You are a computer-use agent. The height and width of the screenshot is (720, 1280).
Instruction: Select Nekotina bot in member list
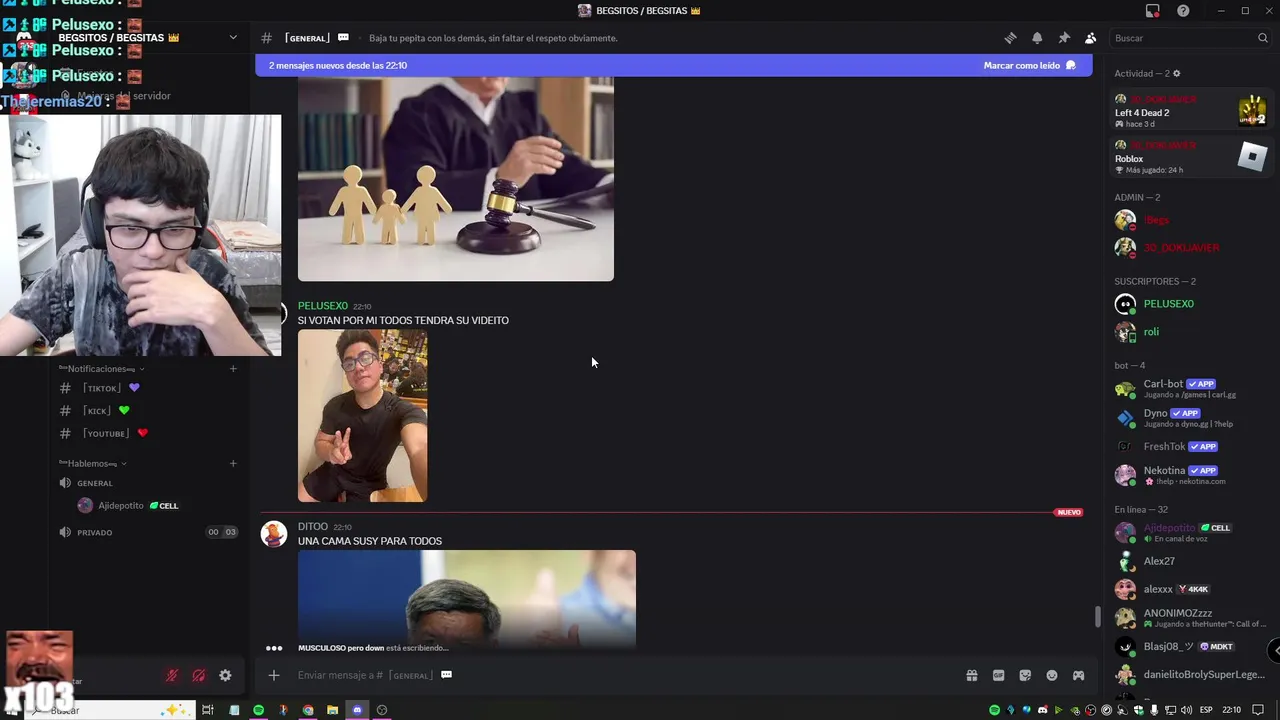[1188, 475]
